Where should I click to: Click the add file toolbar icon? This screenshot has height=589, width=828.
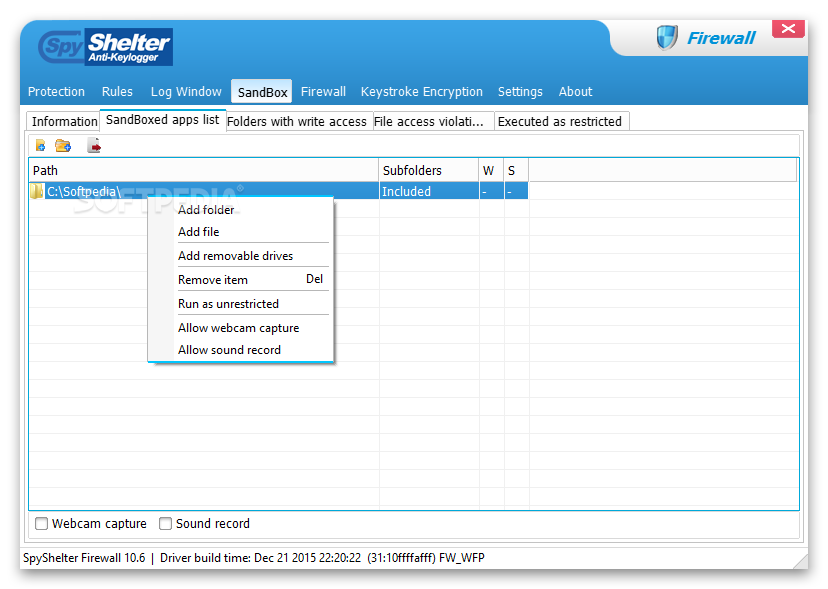pyautogui.click(x=41, y=145)
